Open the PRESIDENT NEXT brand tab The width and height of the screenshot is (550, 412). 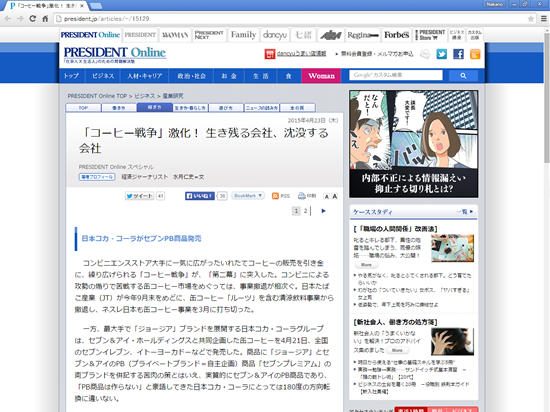tap(209, 35)
